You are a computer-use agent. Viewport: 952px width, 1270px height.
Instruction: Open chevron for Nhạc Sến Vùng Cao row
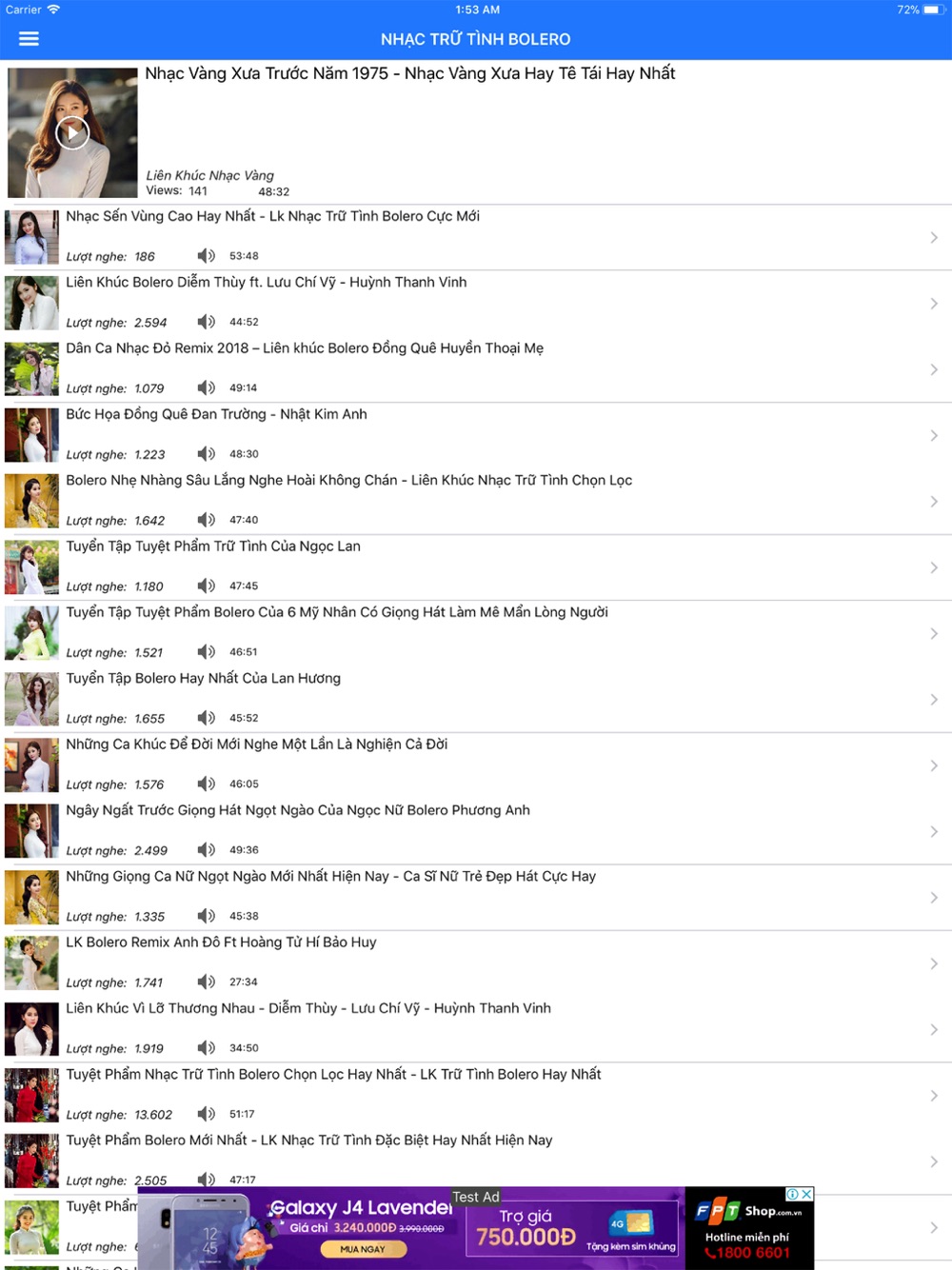934,237
